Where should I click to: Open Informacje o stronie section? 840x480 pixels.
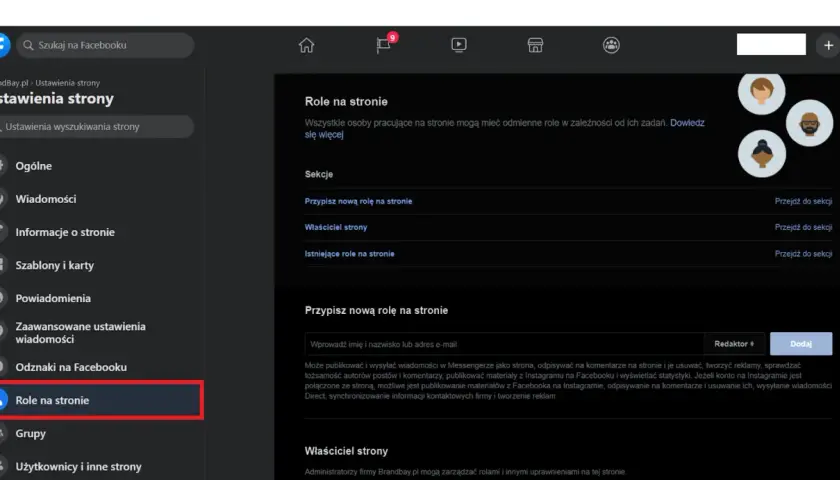coord(65,232)
